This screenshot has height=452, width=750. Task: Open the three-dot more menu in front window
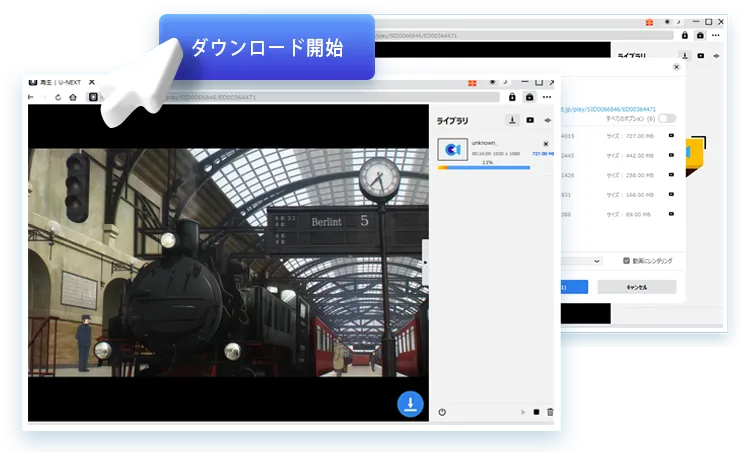click(x=547, y=97)
